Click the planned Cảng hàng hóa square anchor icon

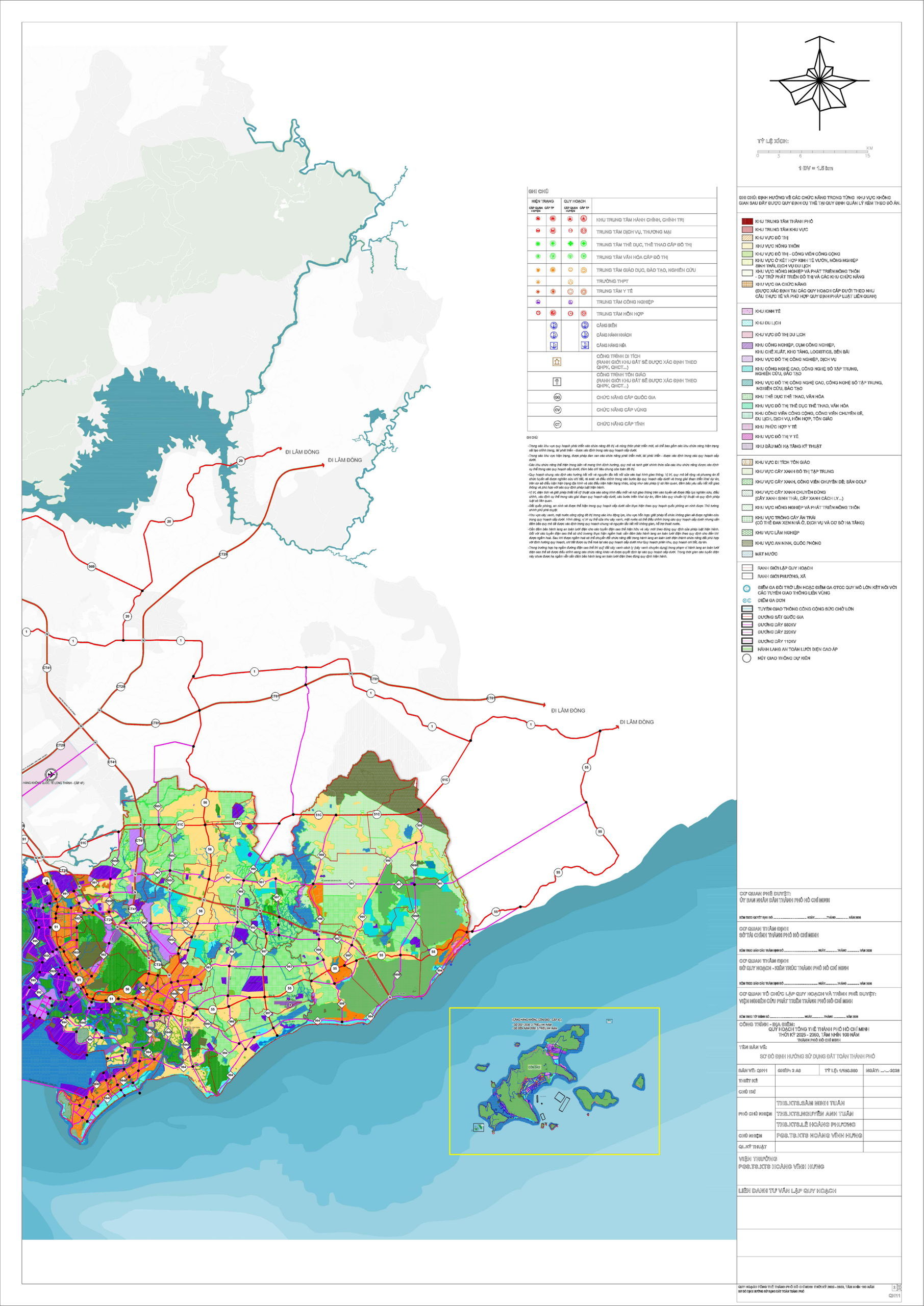[584, 345]
